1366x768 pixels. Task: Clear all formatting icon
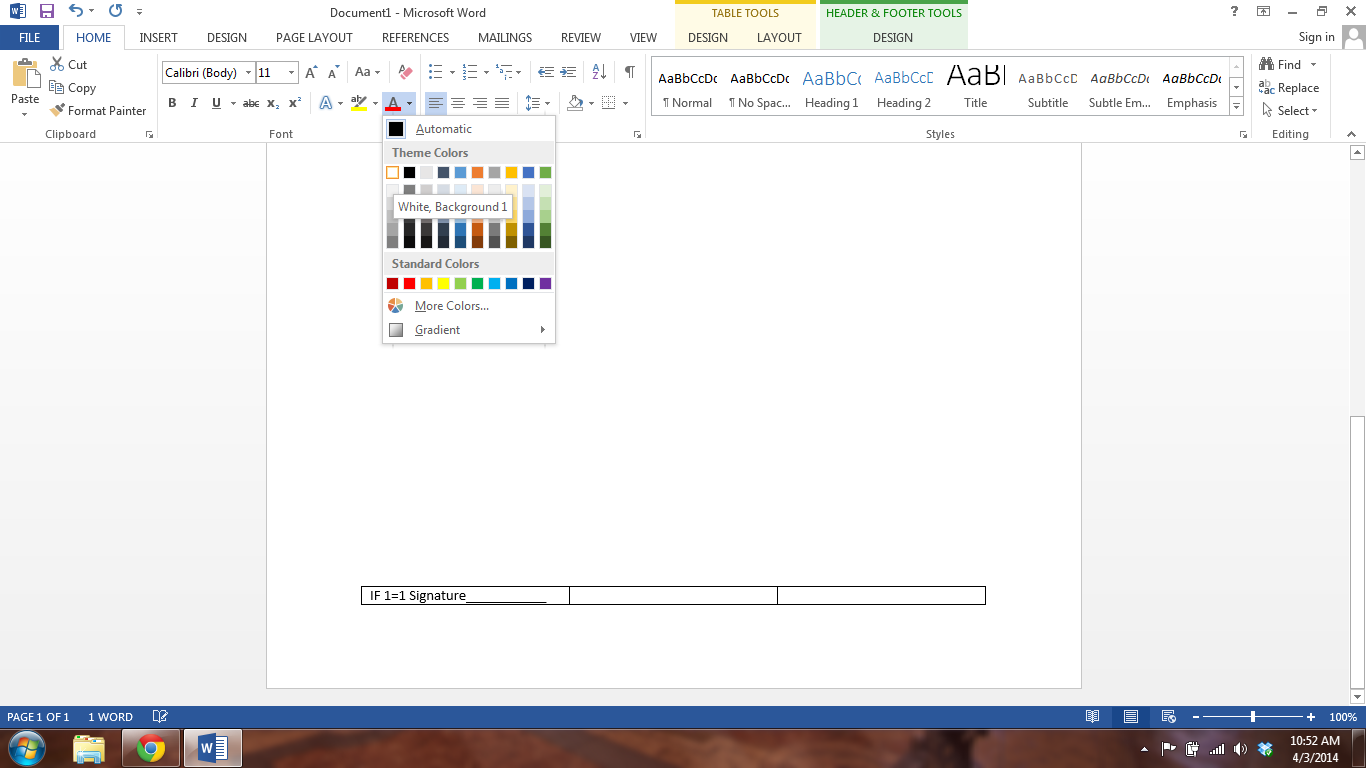[405, 72]
